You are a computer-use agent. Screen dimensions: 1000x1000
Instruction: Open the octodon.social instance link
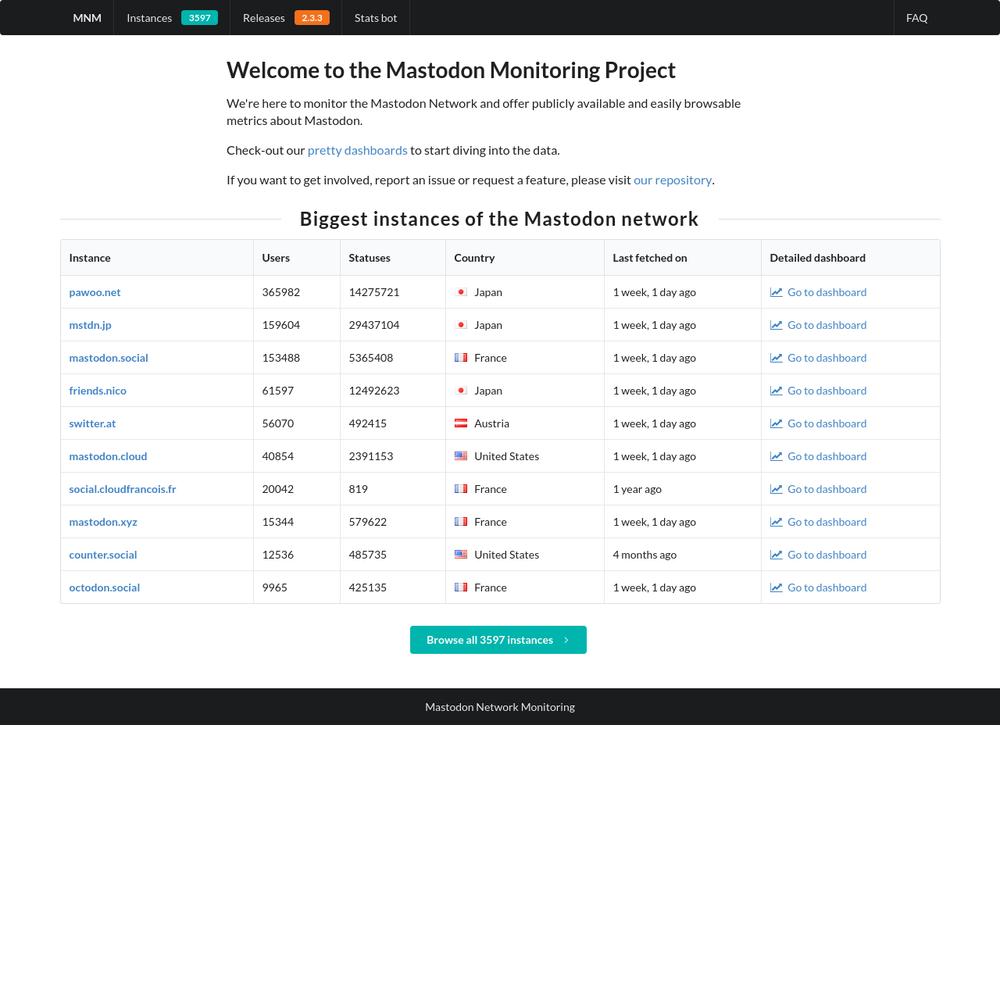(x=104, y=588)
